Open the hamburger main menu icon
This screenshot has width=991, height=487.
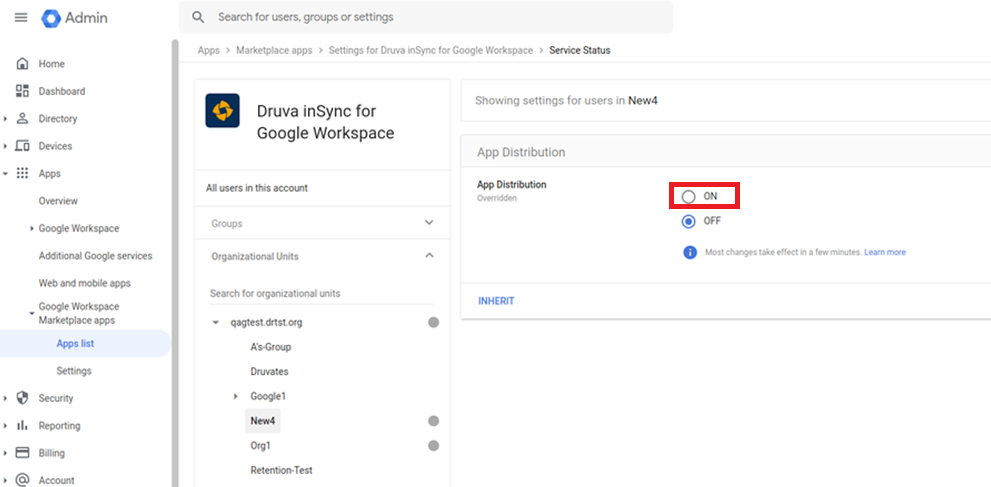[21, 18]
